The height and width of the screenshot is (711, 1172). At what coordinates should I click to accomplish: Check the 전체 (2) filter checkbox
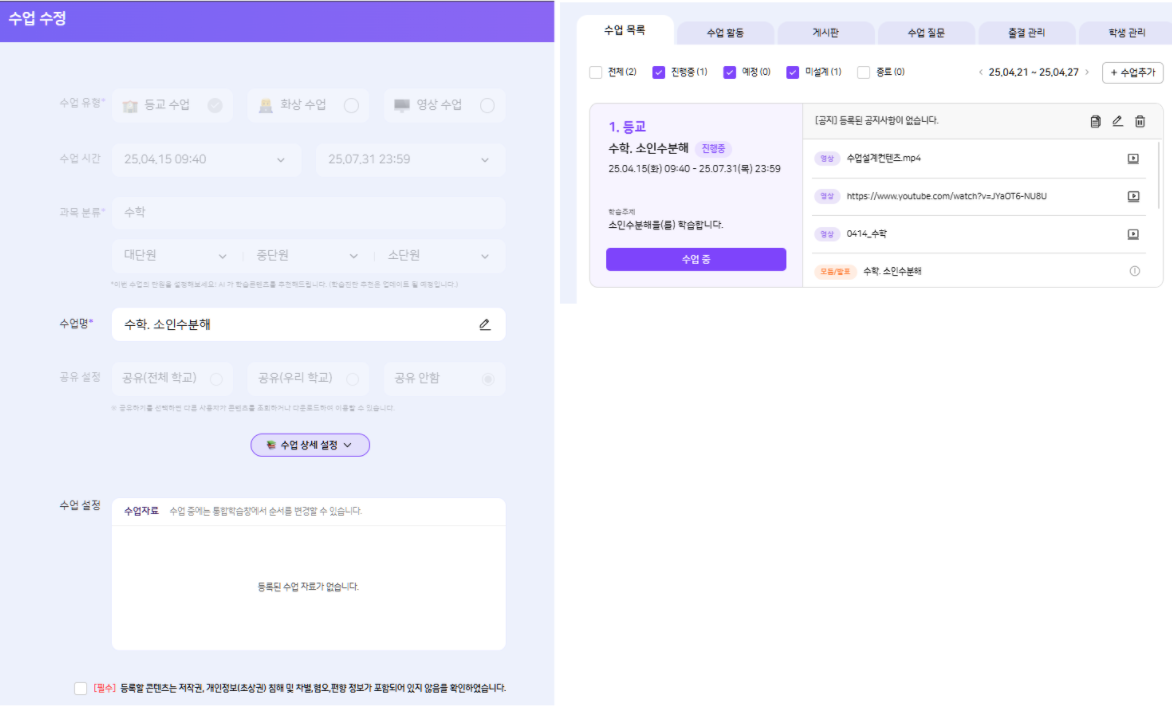coord(596,72)
